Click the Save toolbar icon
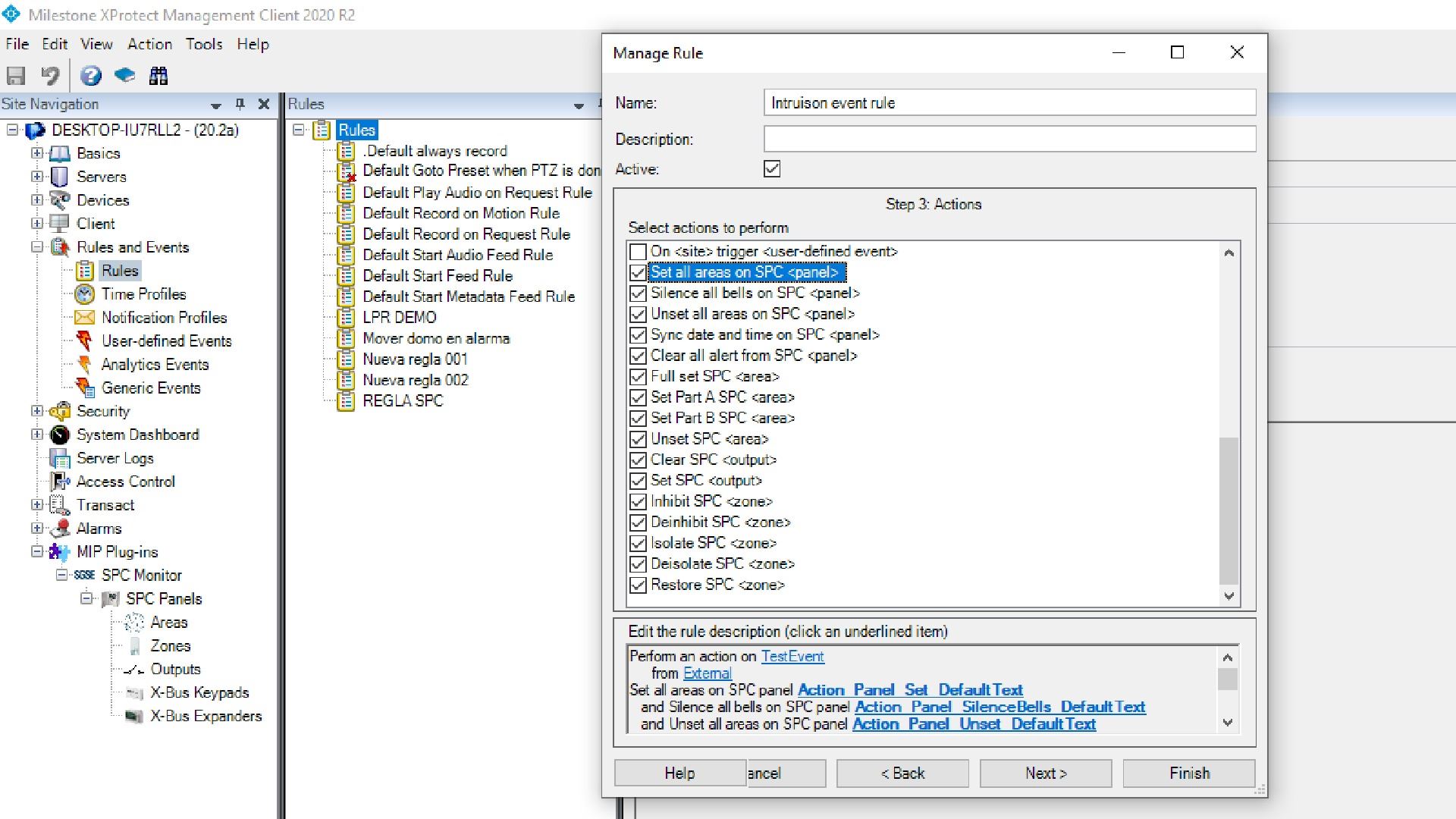Viewport: 1456px width, 819px height. (x=16, y=76)
